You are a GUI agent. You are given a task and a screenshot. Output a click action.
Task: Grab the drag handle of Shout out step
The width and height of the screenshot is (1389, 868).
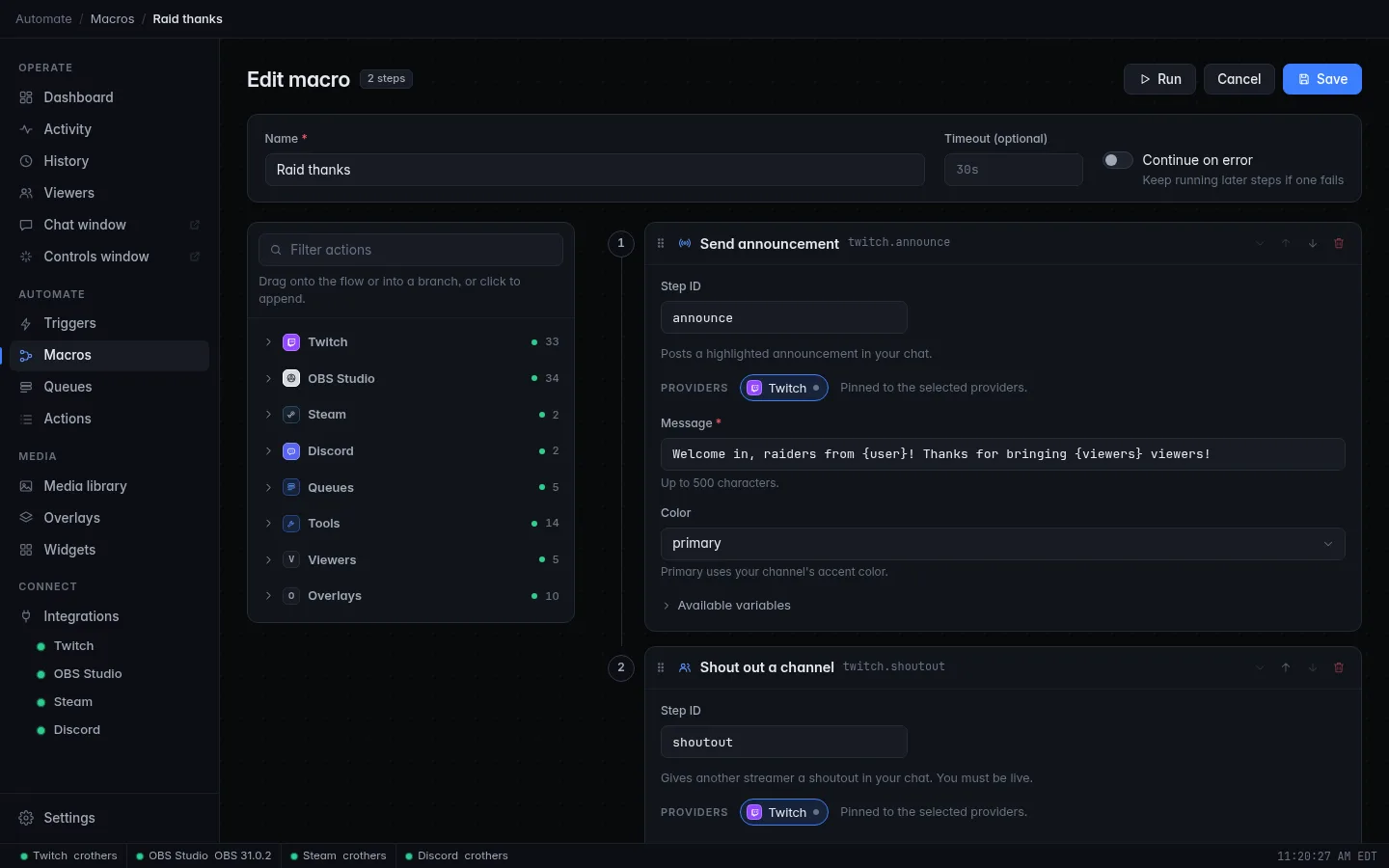pyautogui.click(x=661, y=667)
